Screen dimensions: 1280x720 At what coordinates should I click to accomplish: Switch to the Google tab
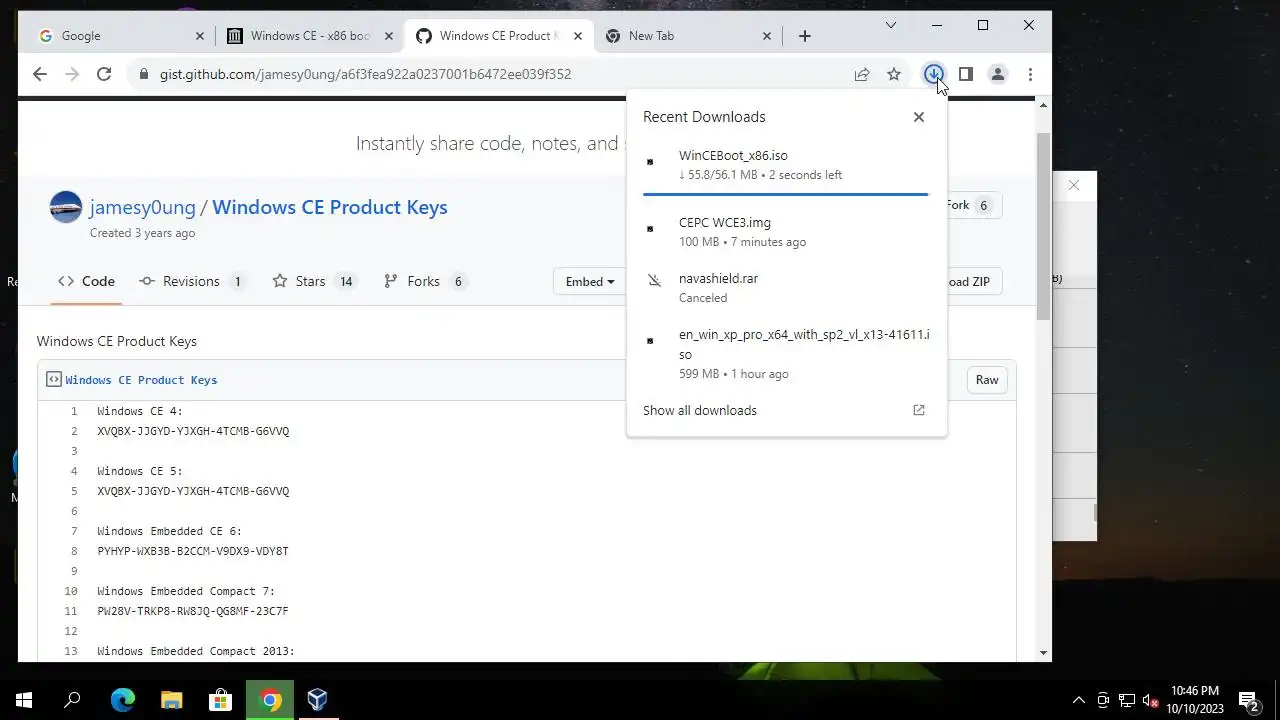click(x=120, y=36)
